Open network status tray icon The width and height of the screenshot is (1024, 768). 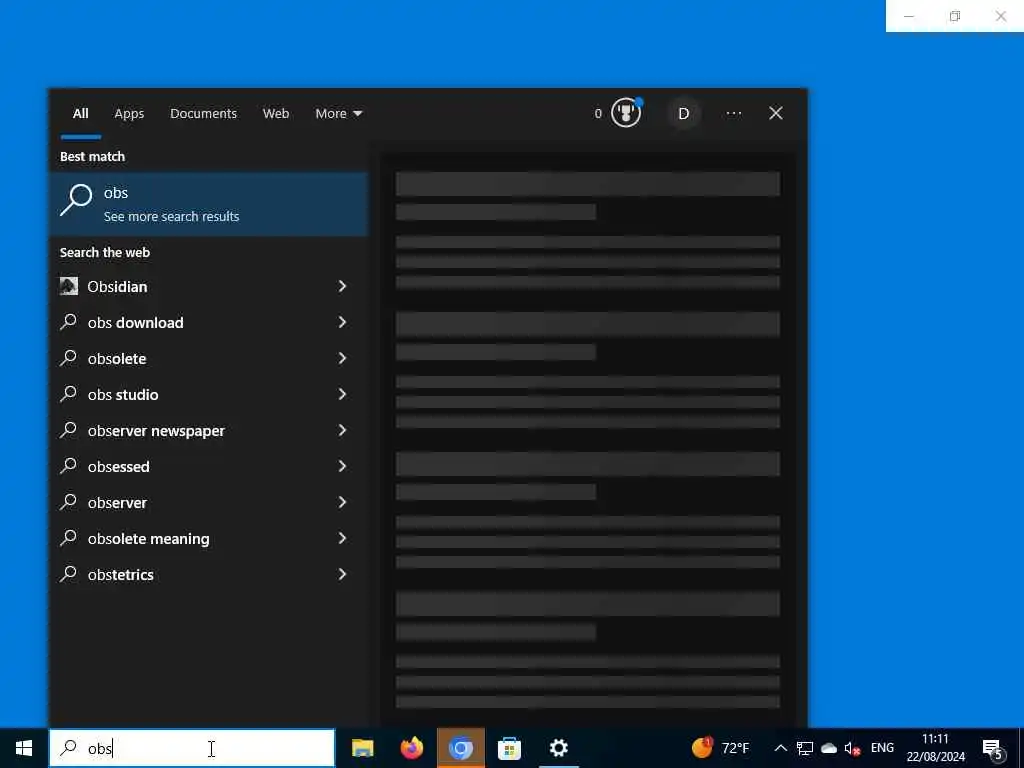805,748
